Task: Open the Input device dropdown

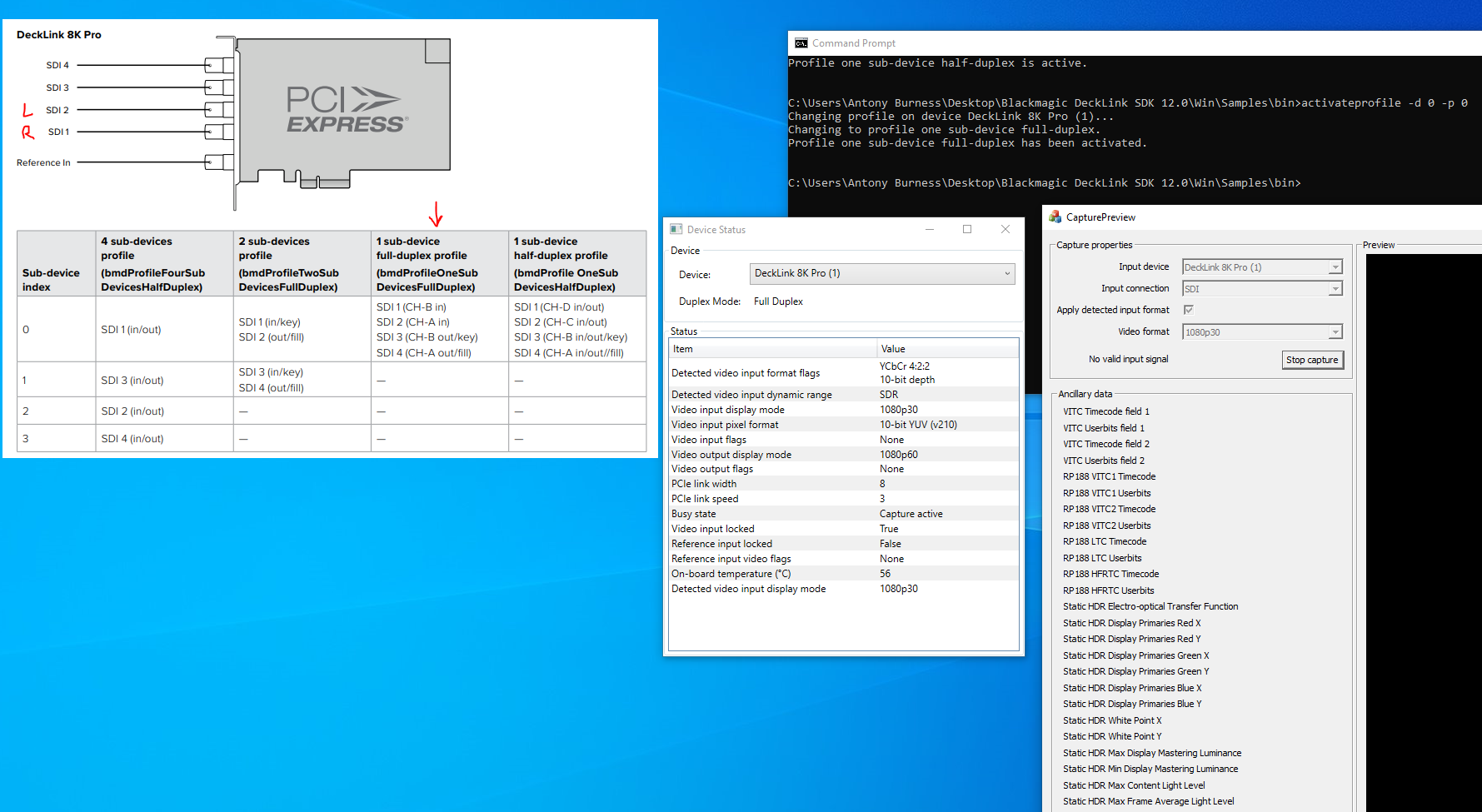Action: (x=1262, y=267)
